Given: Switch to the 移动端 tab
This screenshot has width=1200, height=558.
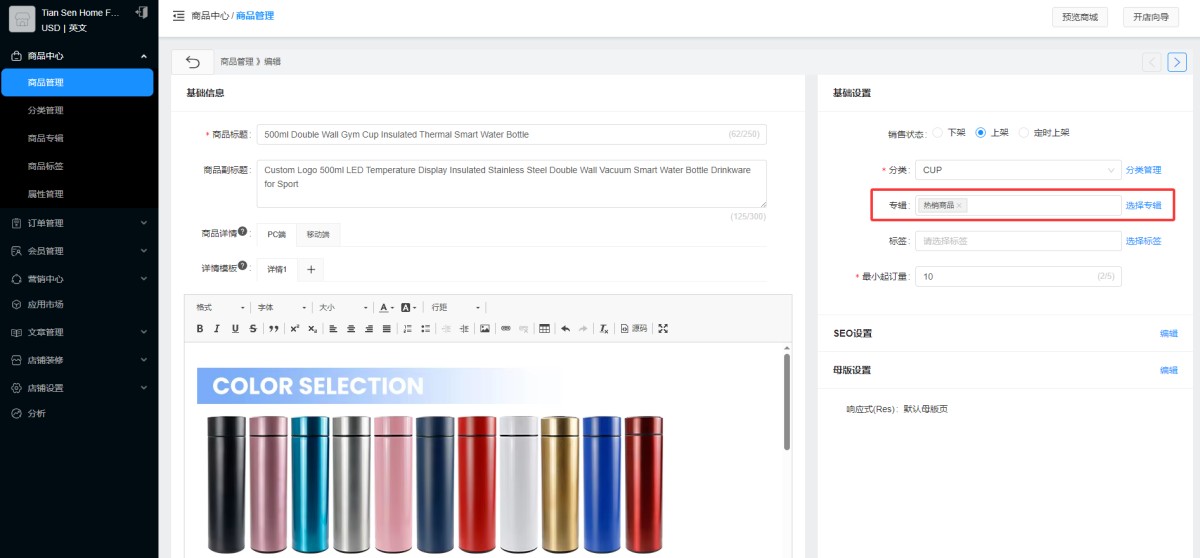Looking at the screenshot, I should (x=317, y=235).
